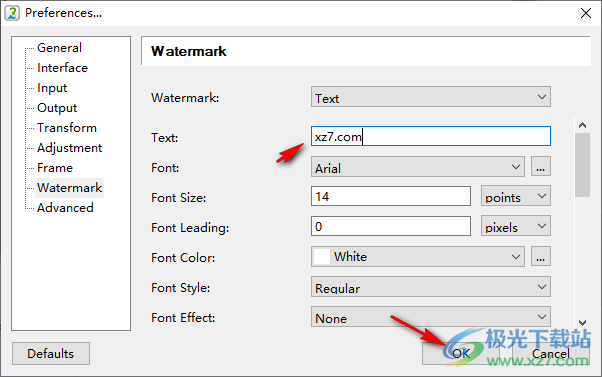This screenshot has height=377, width=602.
Task: Open the Font Size units dropdown (points)
Action: click(516, 196)
